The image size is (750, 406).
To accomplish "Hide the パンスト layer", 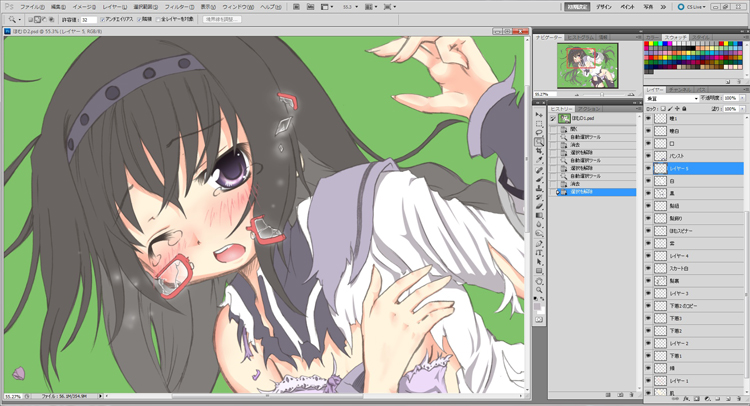I will [649, 156].
